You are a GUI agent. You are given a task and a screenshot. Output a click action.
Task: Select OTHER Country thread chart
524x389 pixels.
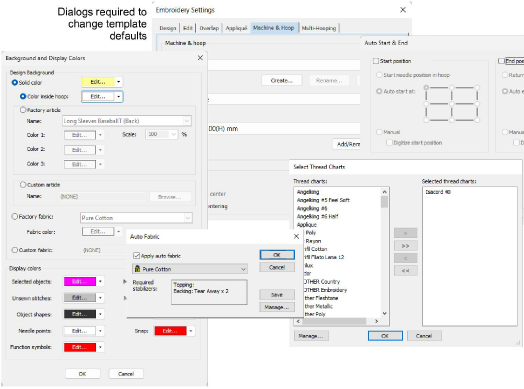coord(321,282)
